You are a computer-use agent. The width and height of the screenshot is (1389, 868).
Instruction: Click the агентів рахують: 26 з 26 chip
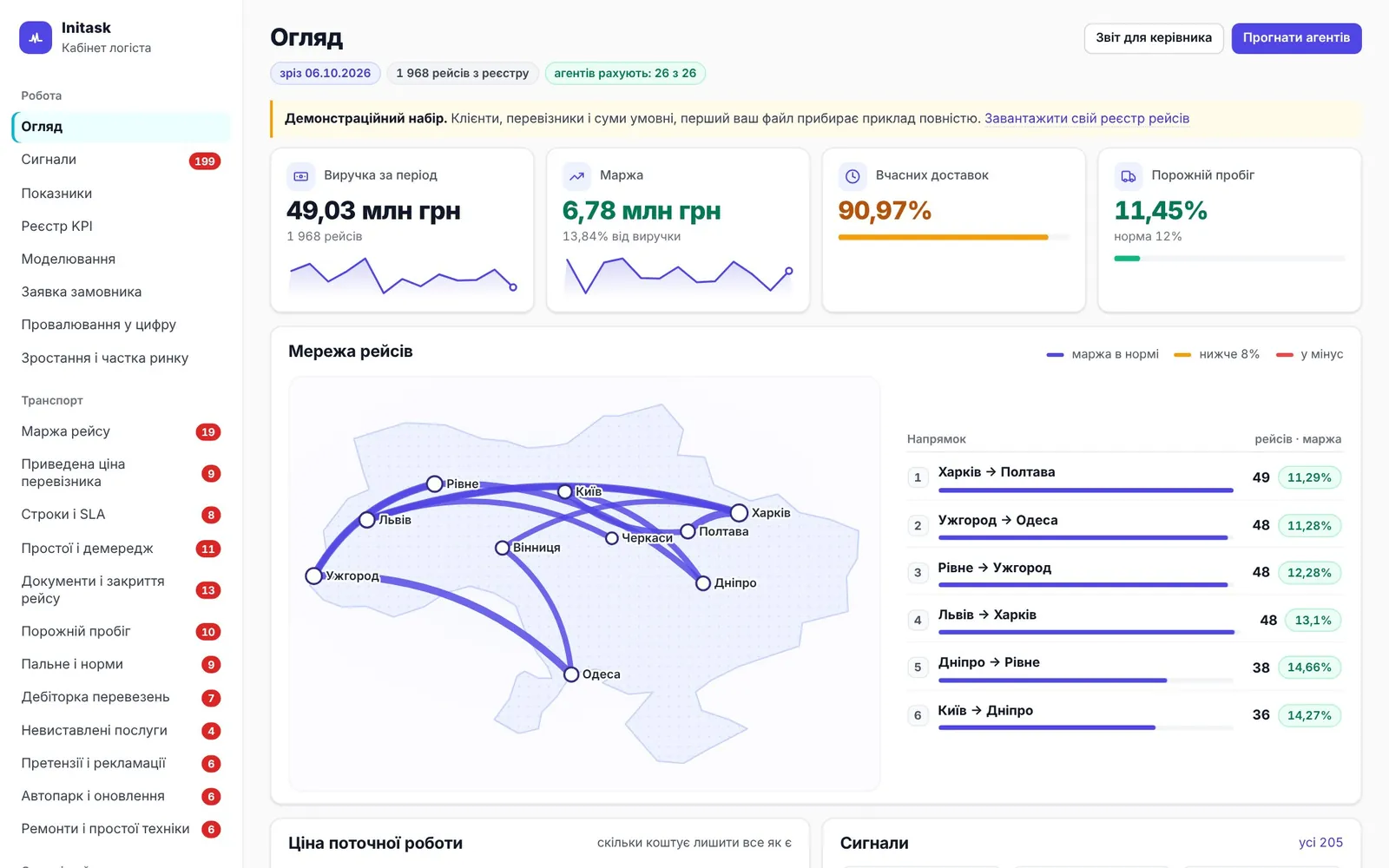point(625,74)
